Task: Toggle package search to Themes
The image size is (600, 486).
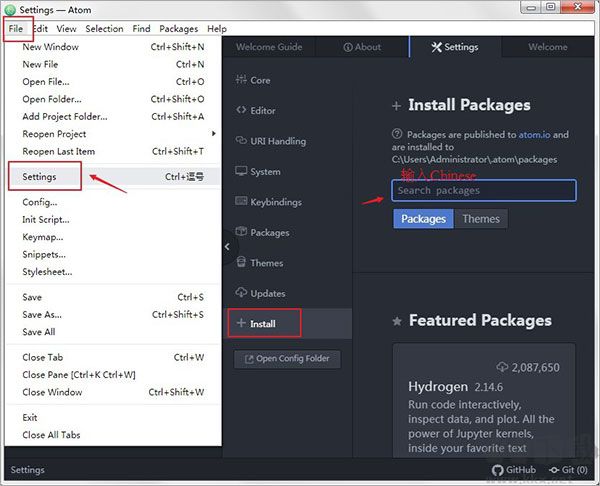Action: 481,219
